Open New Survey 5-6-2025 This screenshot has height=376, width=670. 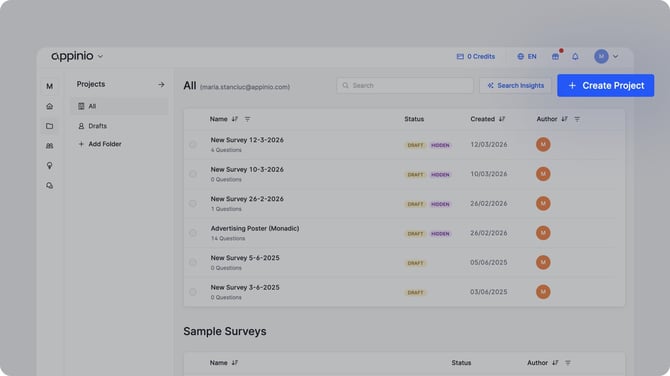click(245, 258)
